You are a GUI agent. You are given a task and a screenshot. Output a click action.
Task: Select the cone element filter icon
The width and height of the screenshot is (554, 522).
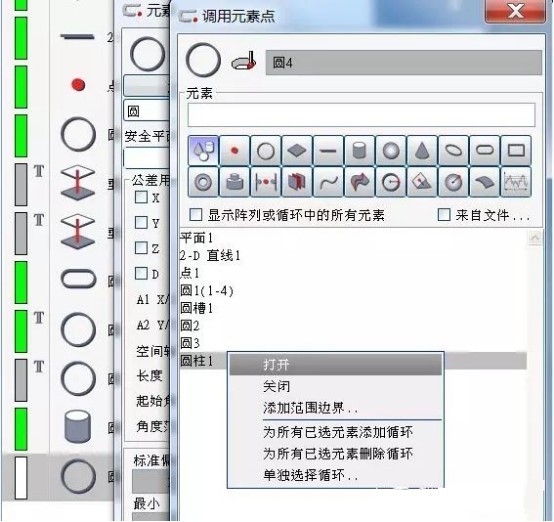422,151
